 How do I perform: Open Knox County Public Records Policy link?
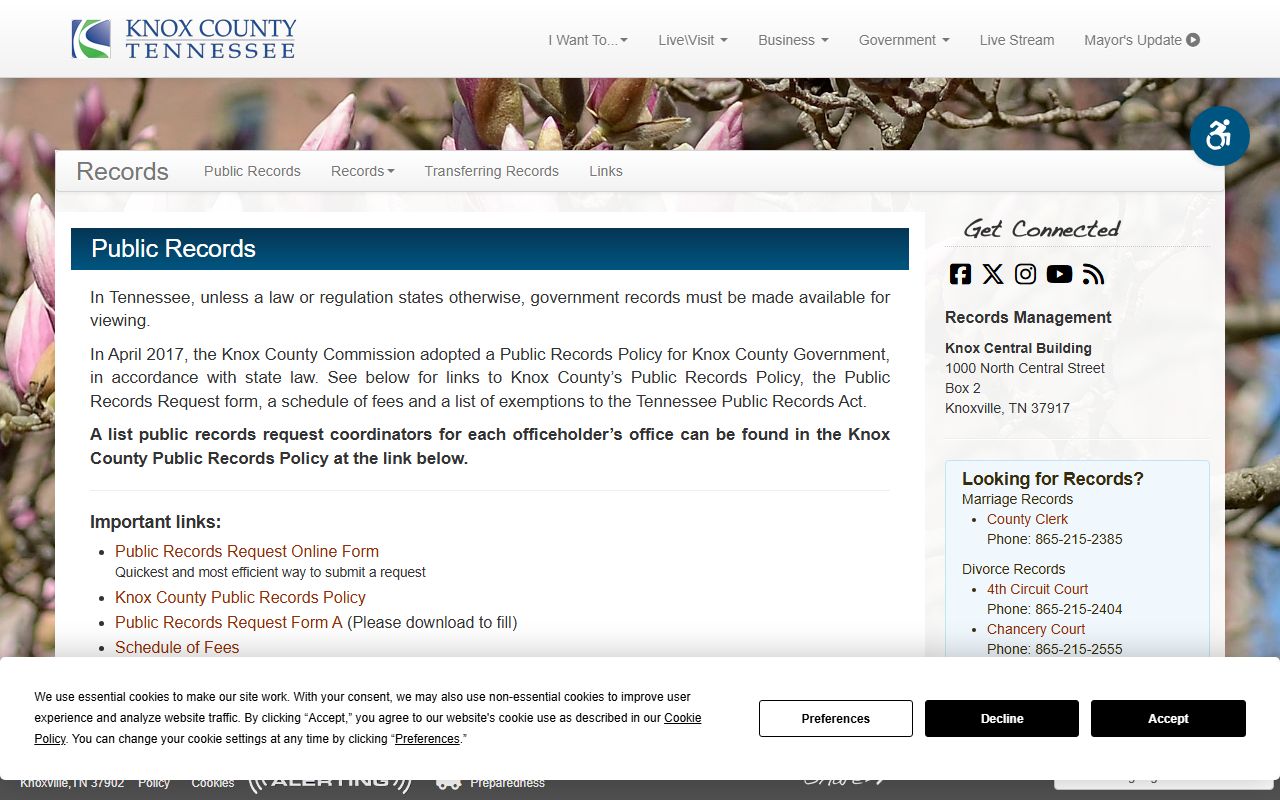click(x=240, y=597)
